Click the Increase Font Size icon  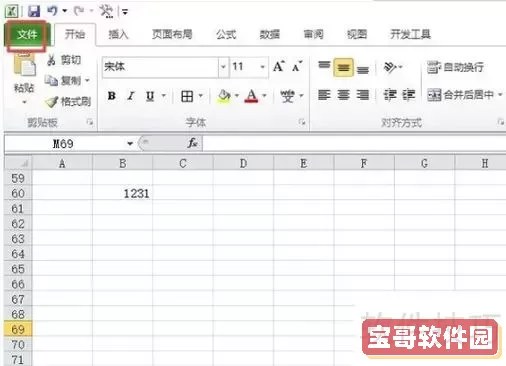click(279, 66)
